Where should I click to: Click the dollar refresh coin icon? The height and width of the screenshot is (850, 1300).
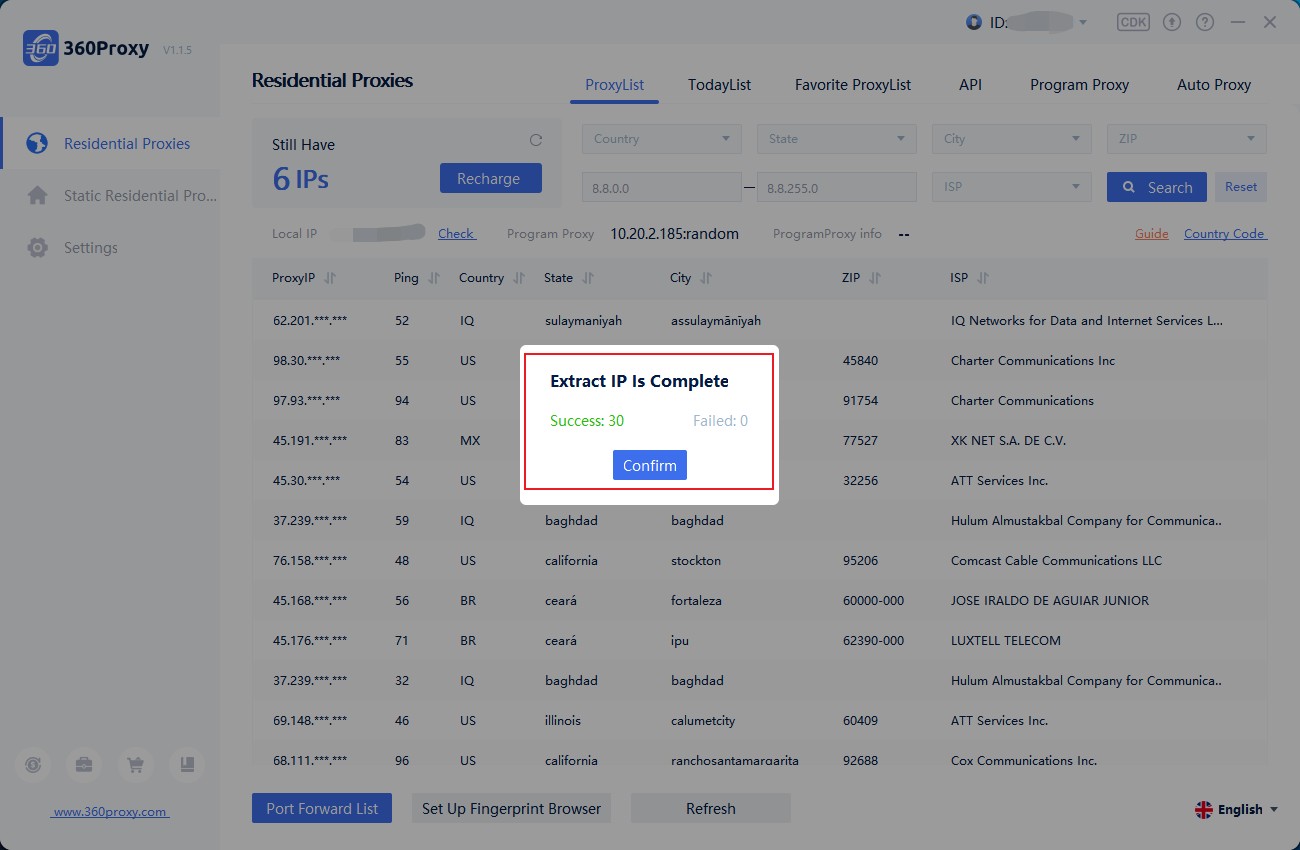click(33, 765)
